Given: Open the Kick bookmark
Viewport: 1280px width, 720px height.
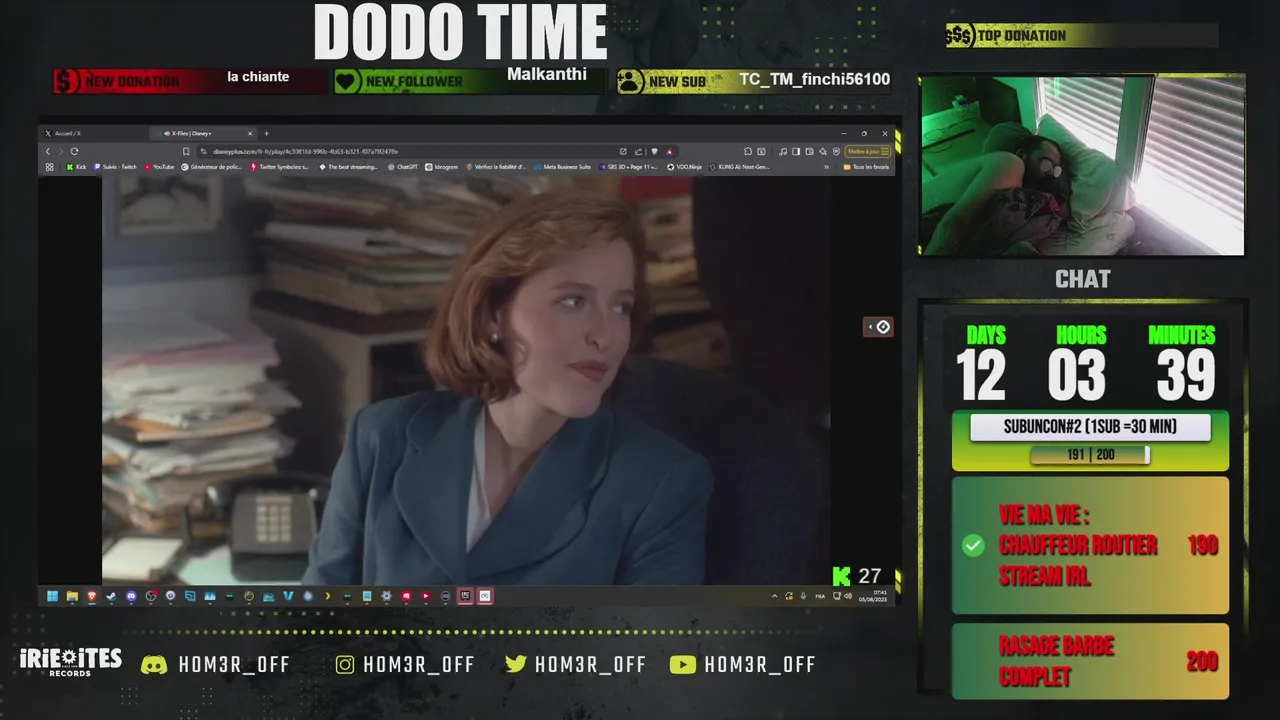Looking at the screenshot, I should (x=76, y=167).
